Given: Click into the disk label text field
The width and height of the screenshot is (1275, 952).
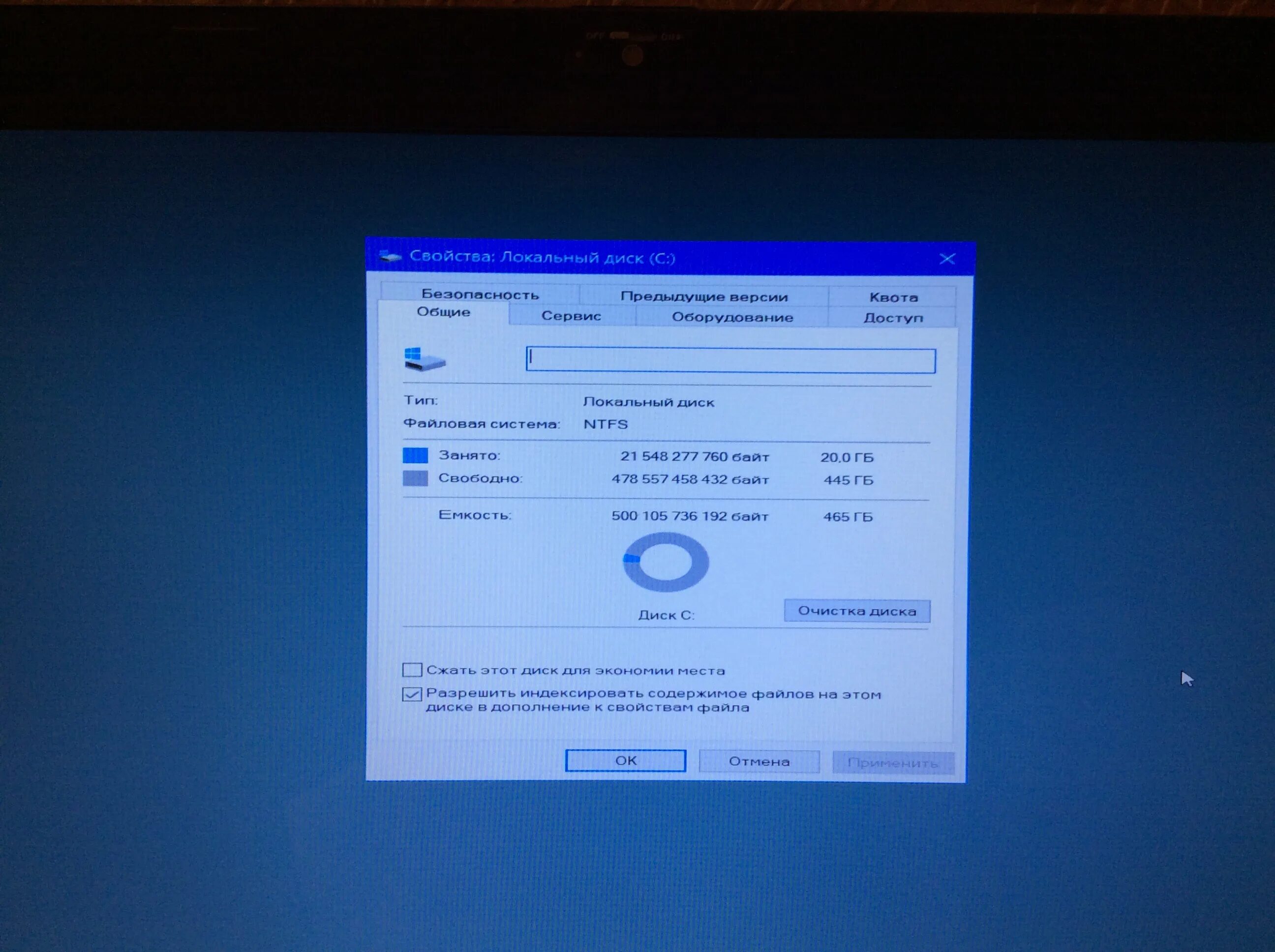Looking at the screenshot, I should click(730, 361).
